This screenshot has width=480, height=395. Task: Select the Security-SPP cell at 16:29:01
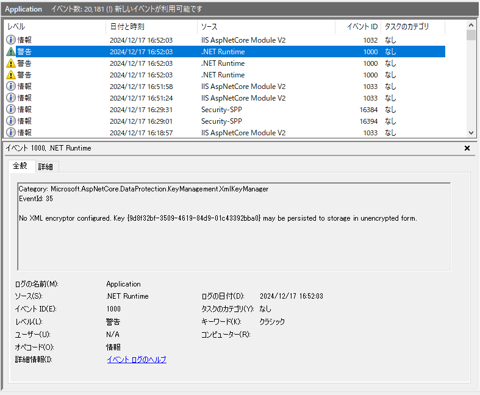tap(222, 121)
